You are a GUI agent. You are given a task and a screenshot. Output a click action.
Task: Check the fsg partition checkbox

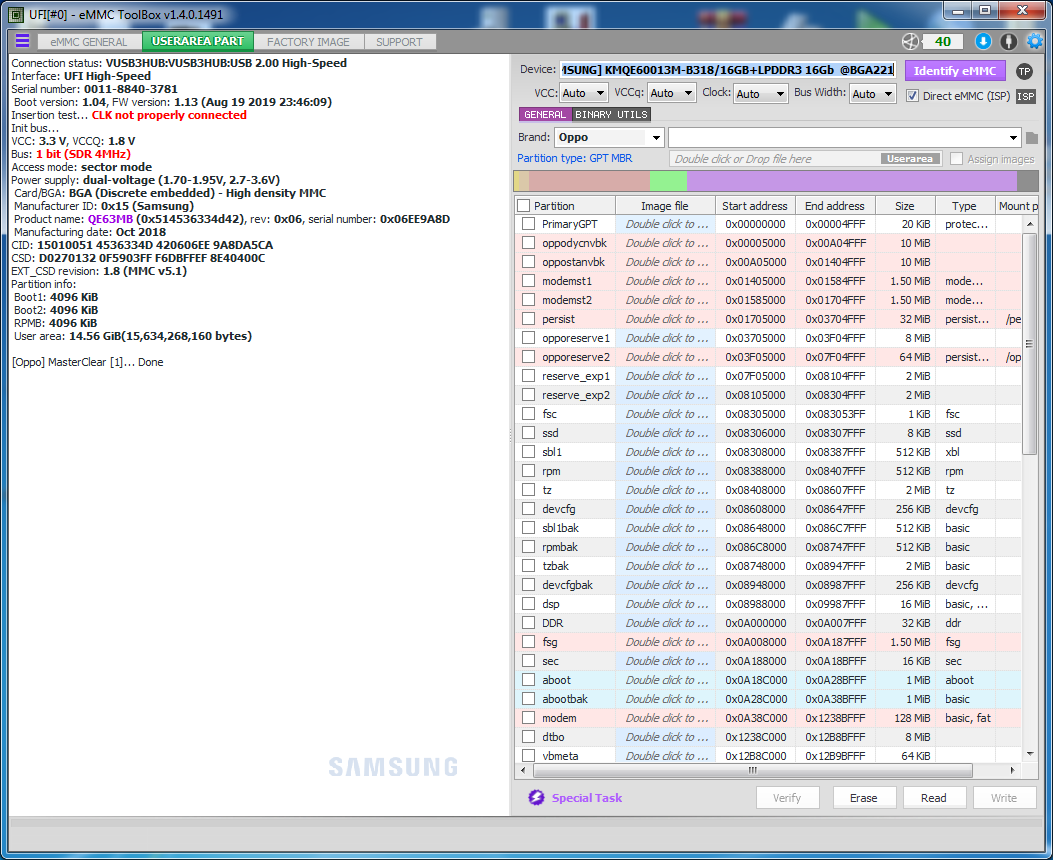tap(529, 642)
